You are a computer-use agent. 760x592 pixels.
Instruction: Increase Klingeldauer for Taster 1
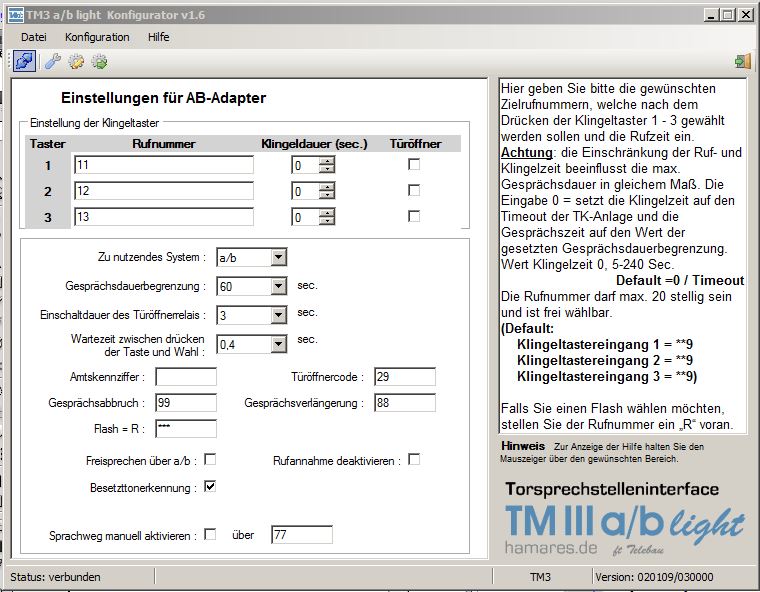[327, 161]
